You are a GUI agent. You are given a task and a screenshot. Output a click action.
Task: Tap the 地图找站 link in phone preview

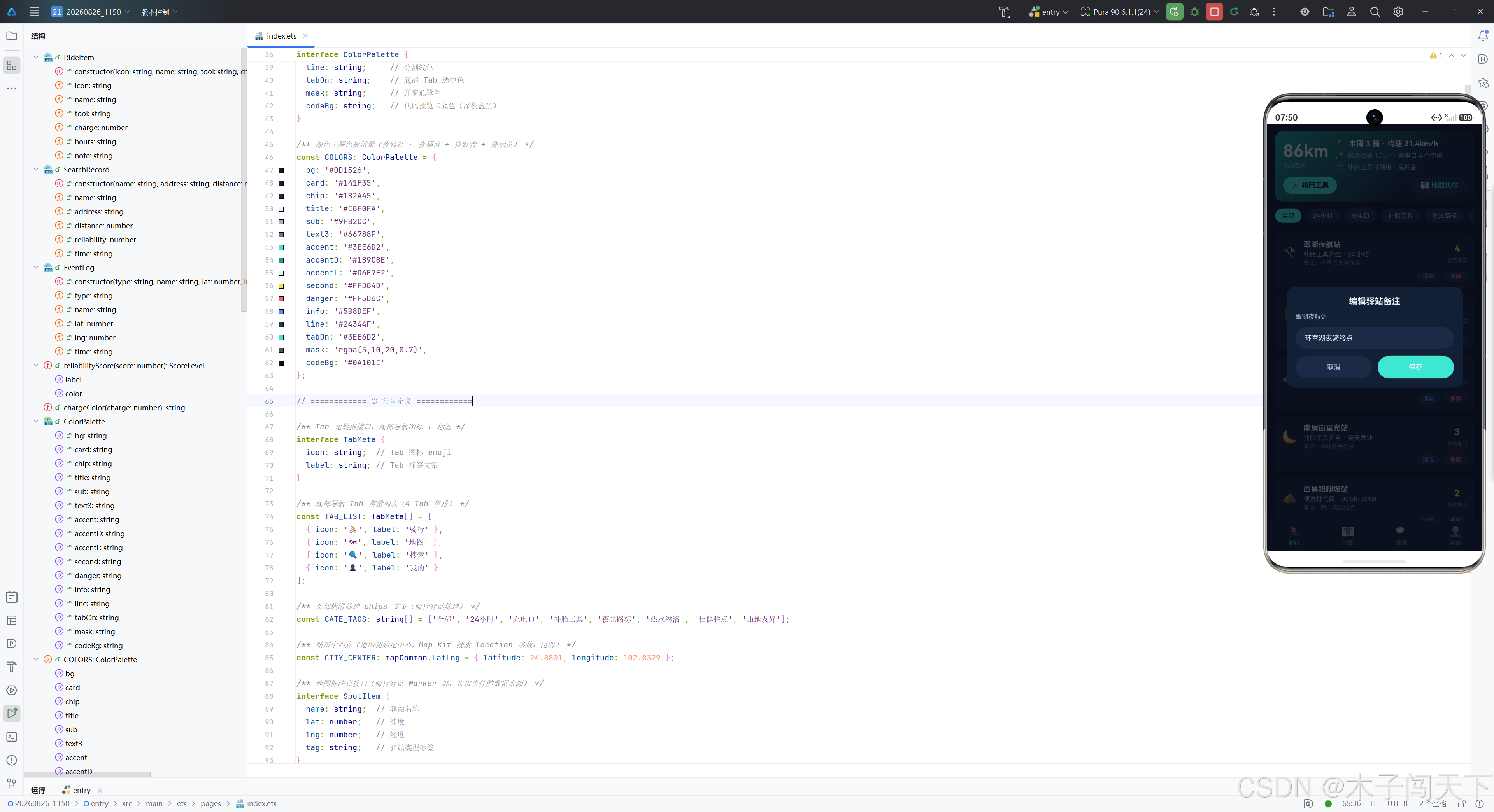(1440, 185)
